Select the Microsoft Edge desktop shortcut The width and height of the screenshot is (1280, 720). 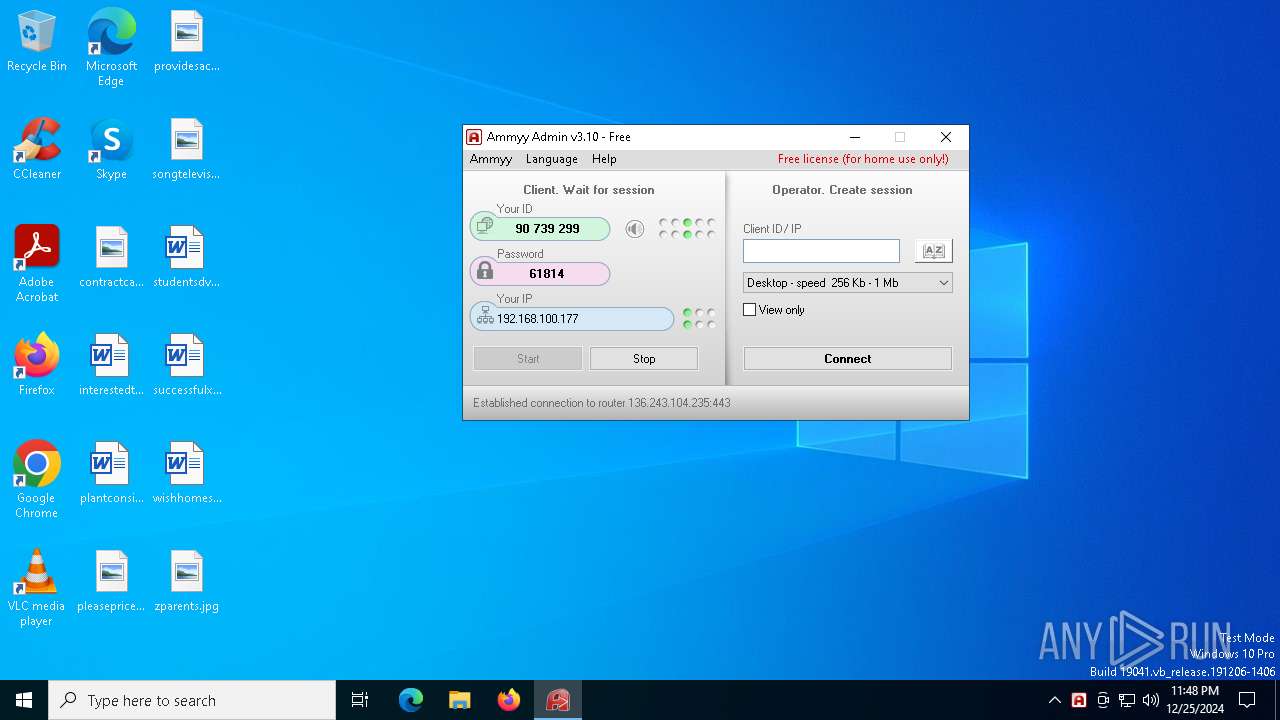pyautogui.click(x=111, y=48)
